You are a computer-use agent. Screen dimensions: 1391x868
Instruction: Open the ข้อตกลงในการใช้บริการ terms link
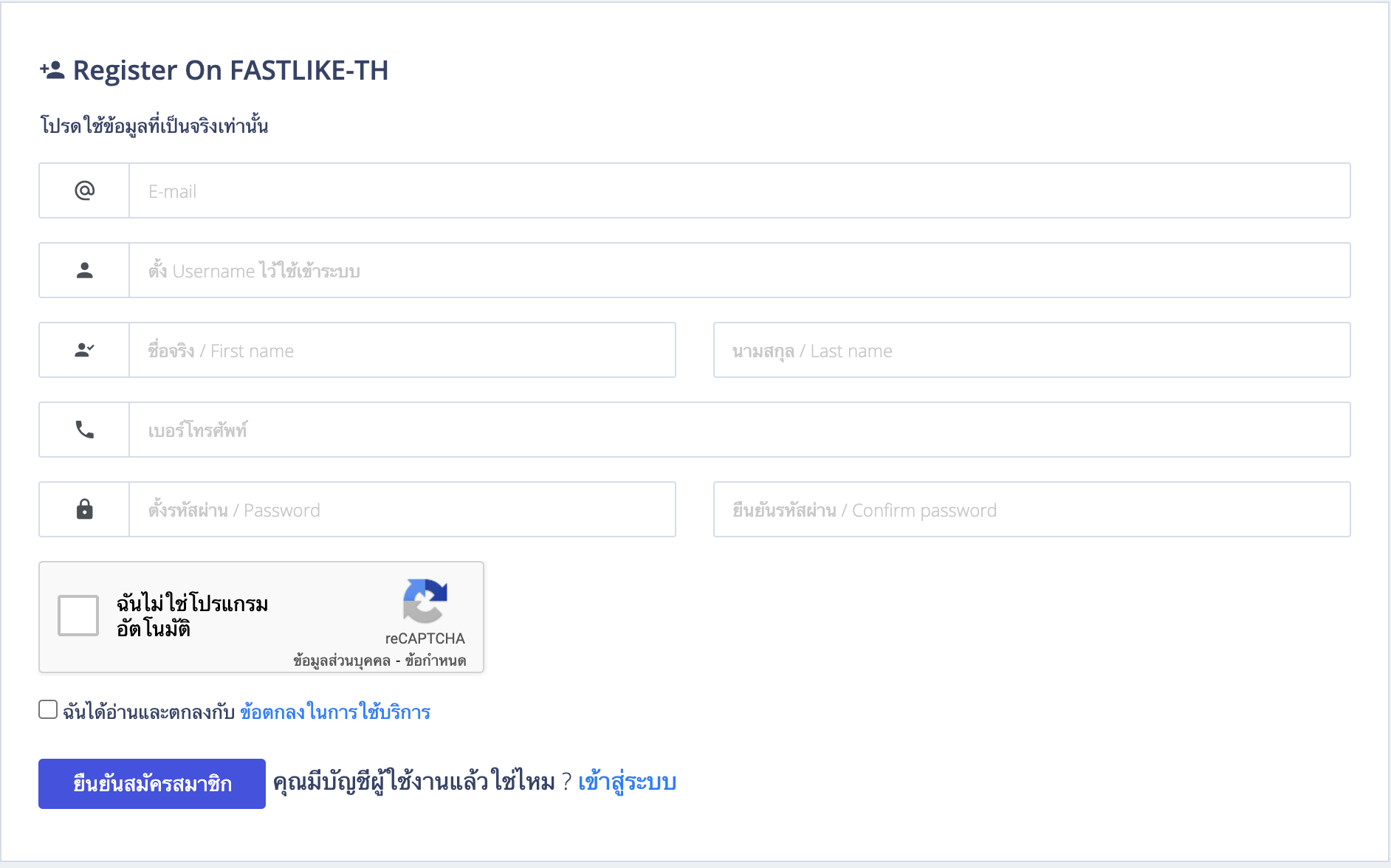pos(335,712)
